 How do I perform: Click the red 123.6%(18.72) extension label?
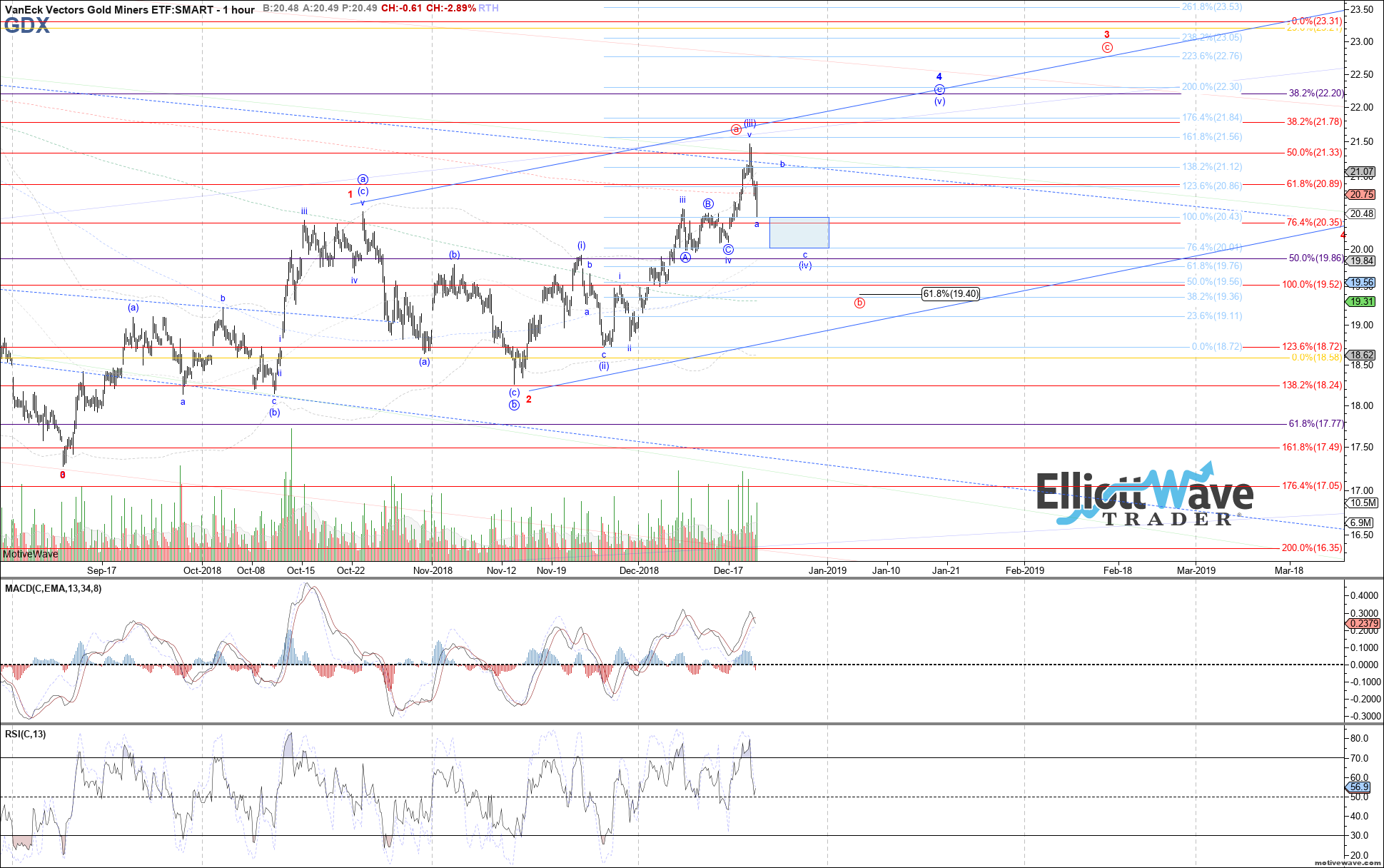click(1313, 347)
